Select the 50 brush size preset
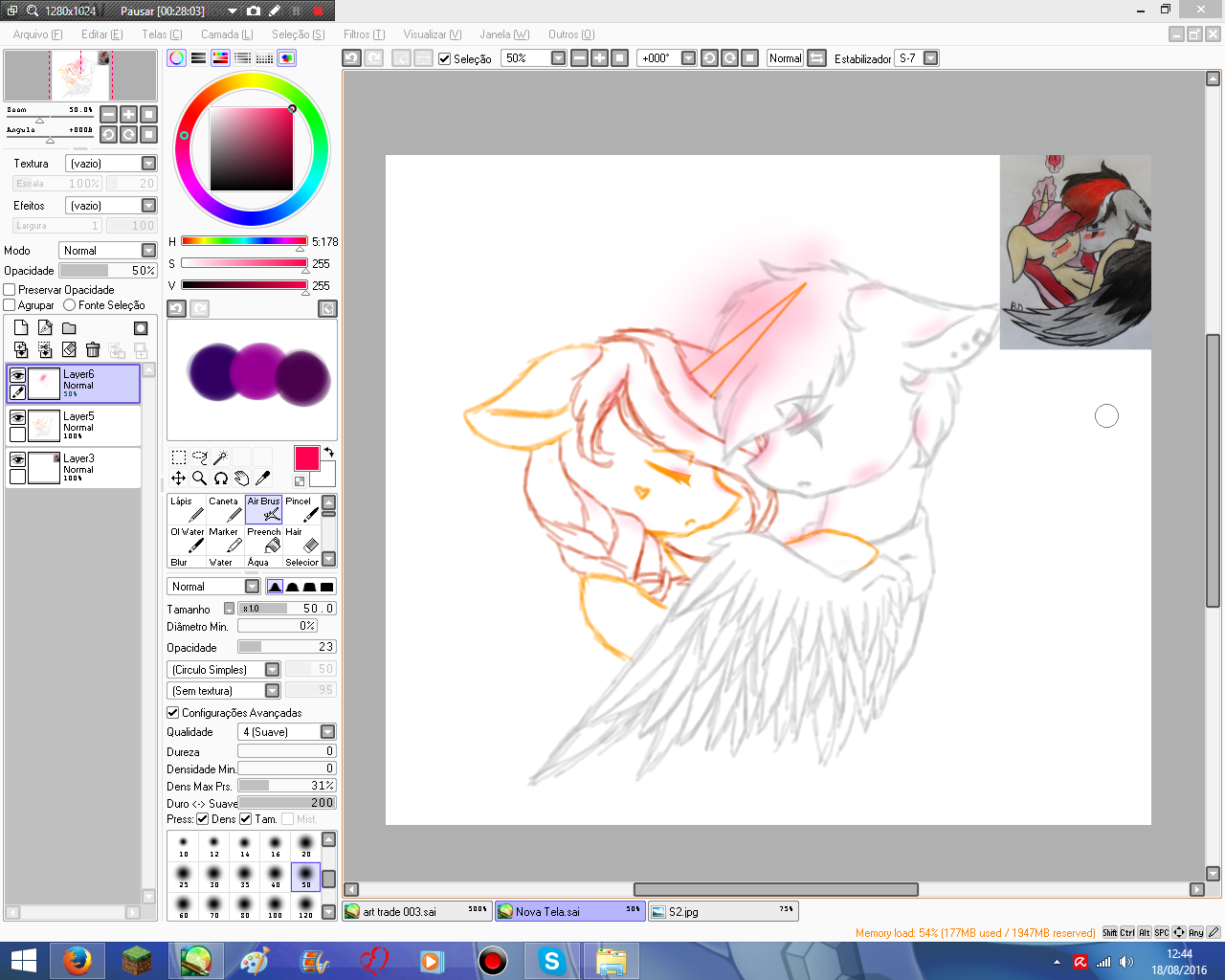Image resolution: width=1225 pixels, height=980 pixels. pyautogui.click(x=305, y=877)
